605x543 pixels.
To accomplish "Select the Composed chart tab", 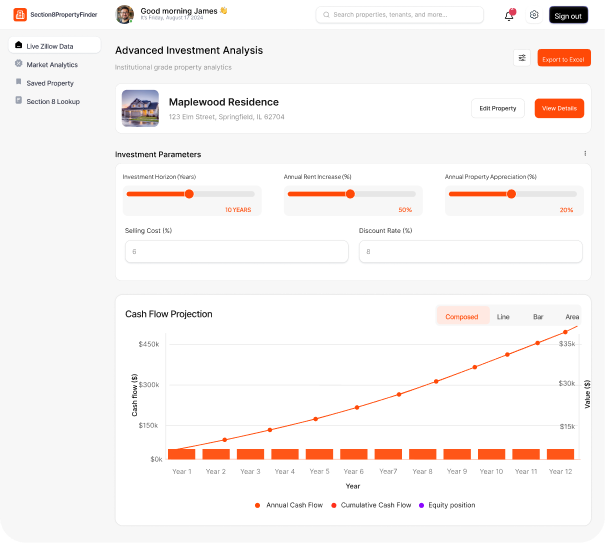I will pyautogui.click(x=462, y=317).
